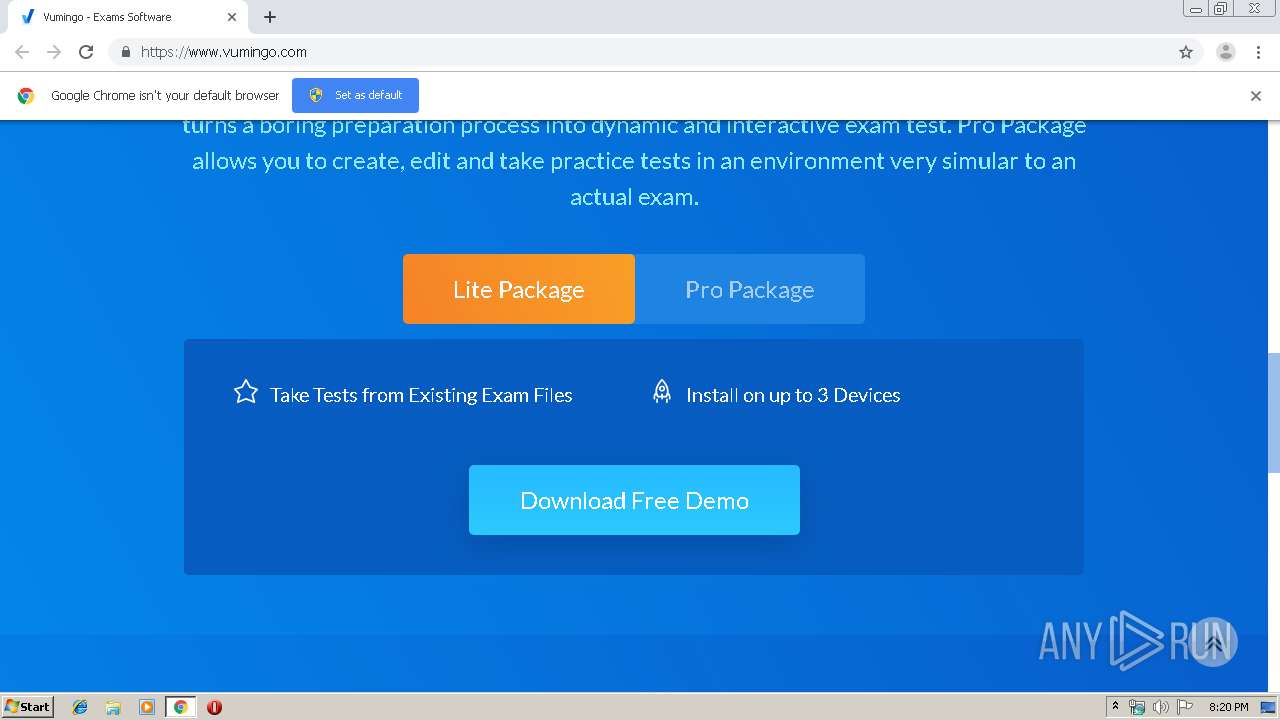The image size is (1280, 720).
Task: Open the File Explorer folder in taskbar
Action: pyautogui.click(x=113, y=707)
